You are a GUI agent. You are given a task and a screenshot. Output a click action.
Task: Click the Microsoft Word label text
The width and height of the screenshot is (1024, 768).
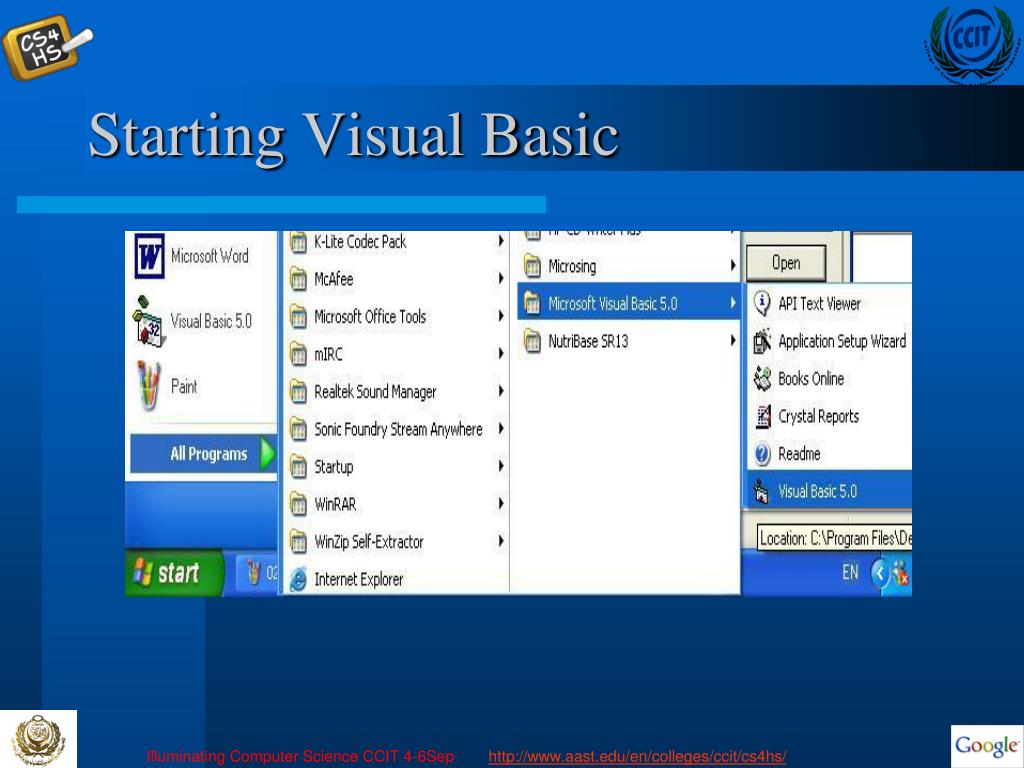click(210, 256)
